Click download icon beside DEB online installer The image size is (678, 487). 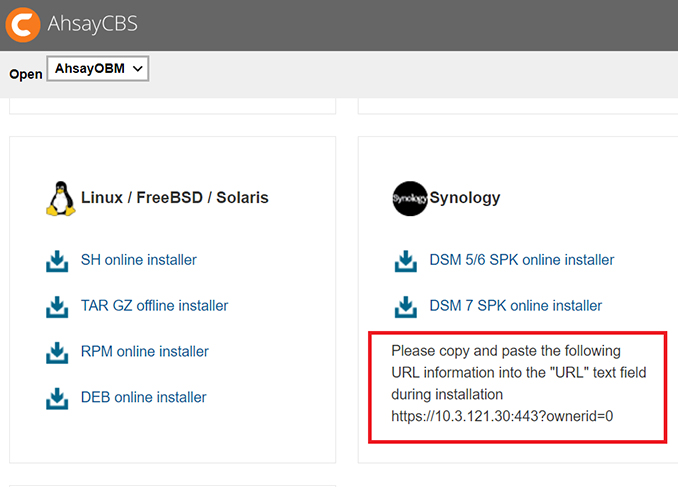coord(57,398)
